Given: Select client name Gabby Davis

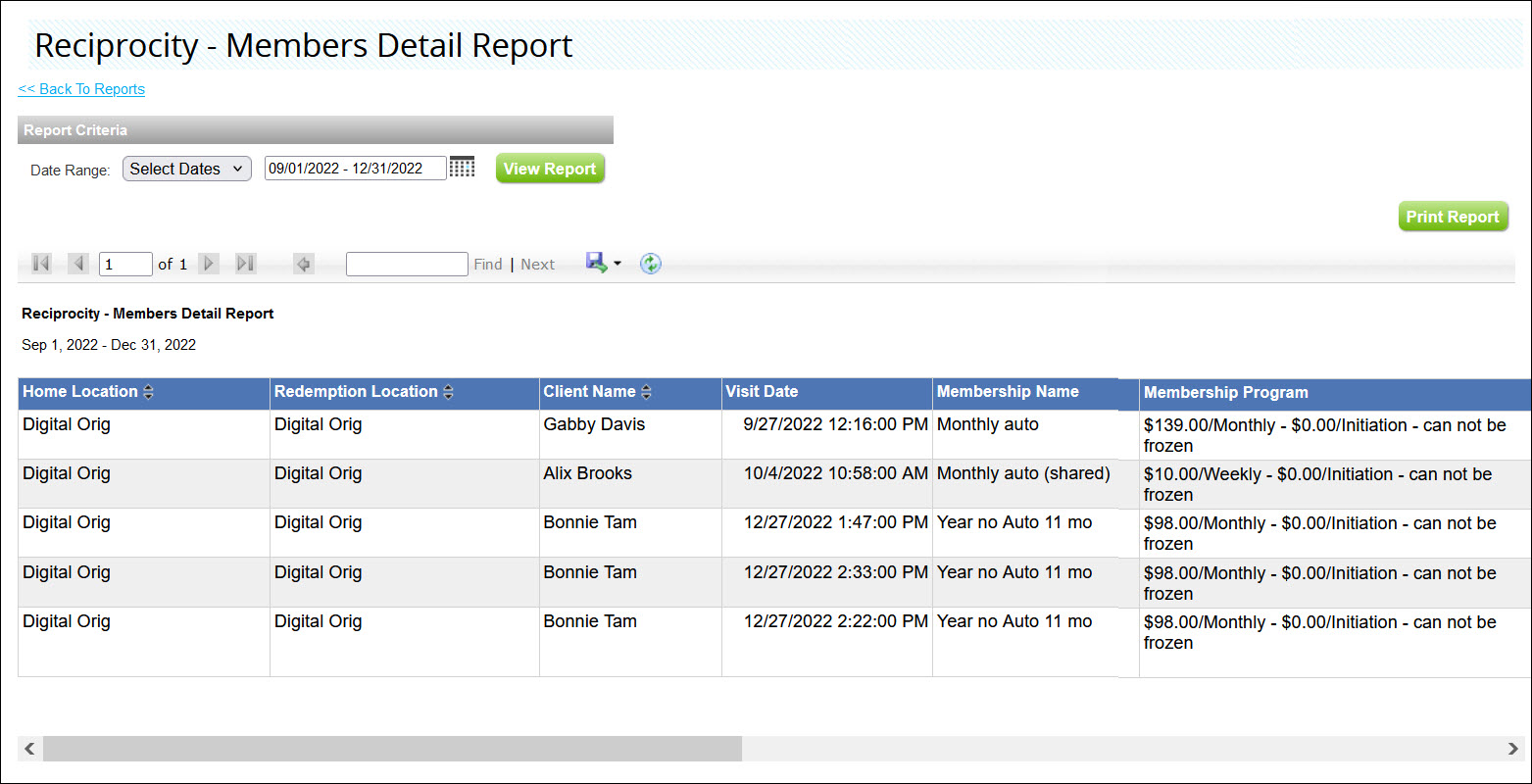Looking at the screenshot, I should pos(594,424).
